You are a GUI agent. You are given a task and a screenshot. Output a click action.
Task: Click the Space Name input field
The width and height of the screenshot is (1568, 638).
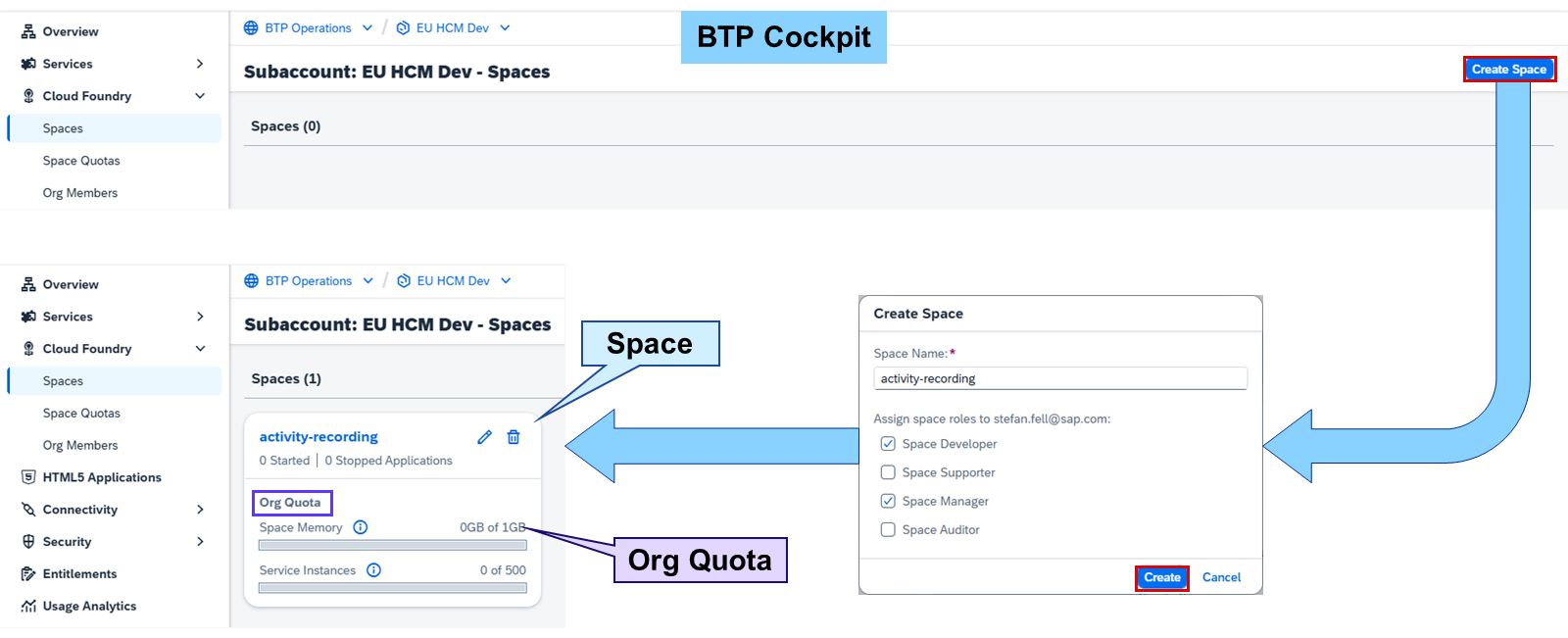pyautogui.click(x=1060, y=378)
